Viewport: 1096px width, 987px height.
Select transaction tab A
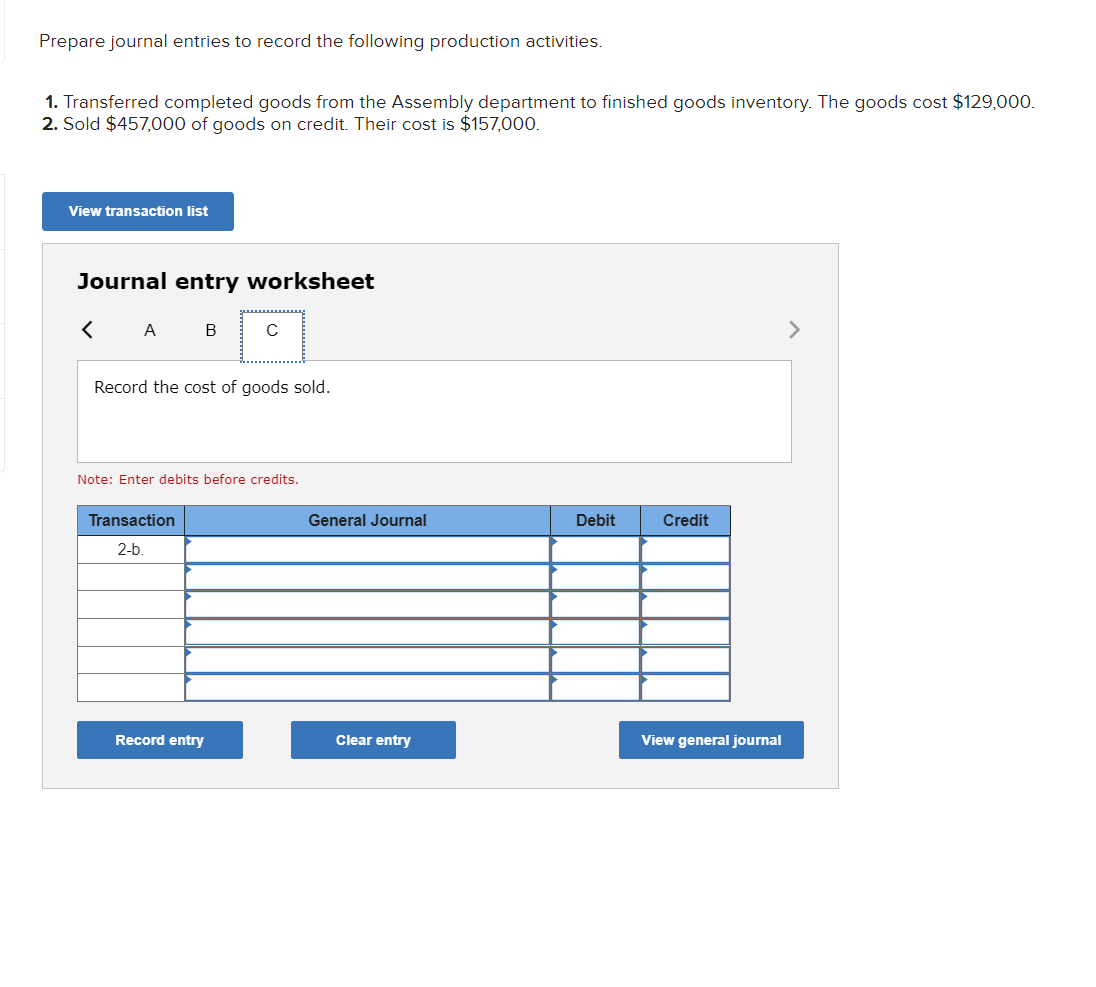(149, 330)
